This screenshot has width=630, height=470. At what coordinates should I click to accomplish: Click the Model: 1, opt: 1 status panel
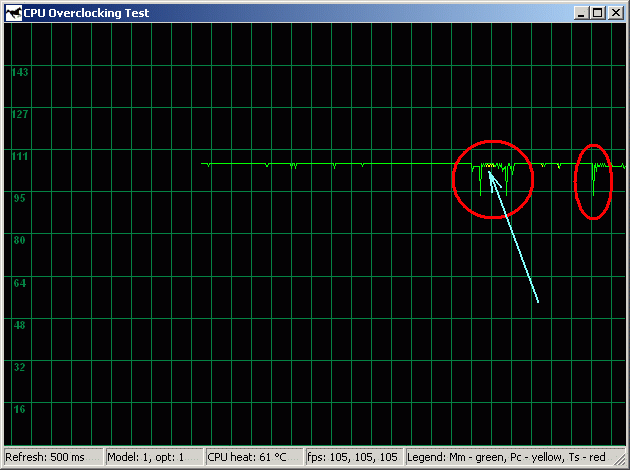[x=153, y=457]
